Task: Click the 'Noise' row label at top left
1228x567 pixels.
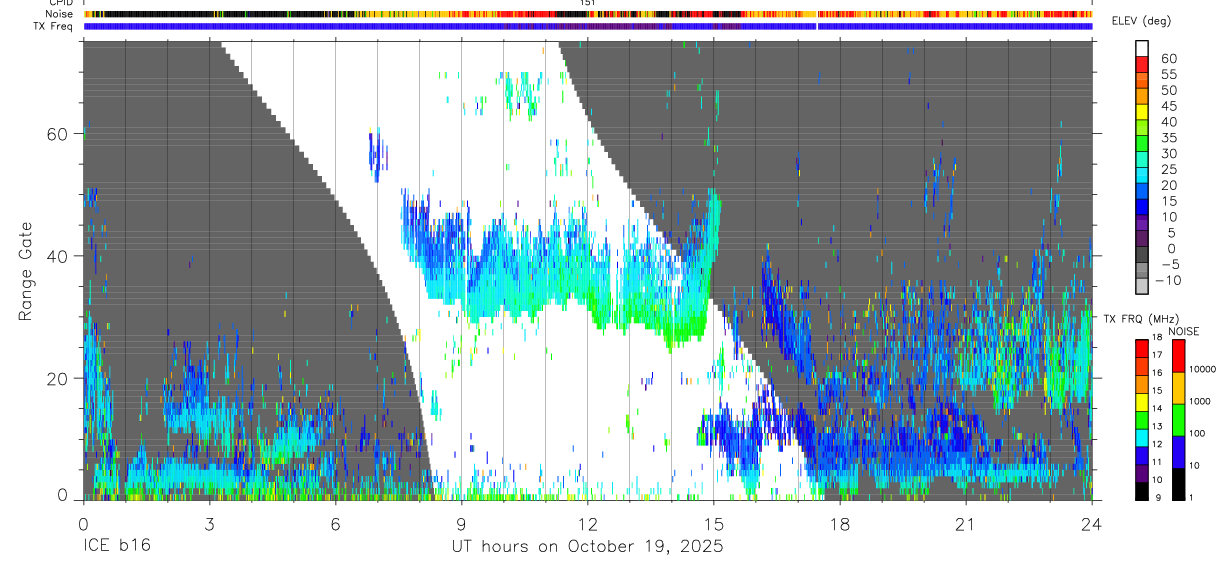Action: pyautogui.click(x=60, y=14)
